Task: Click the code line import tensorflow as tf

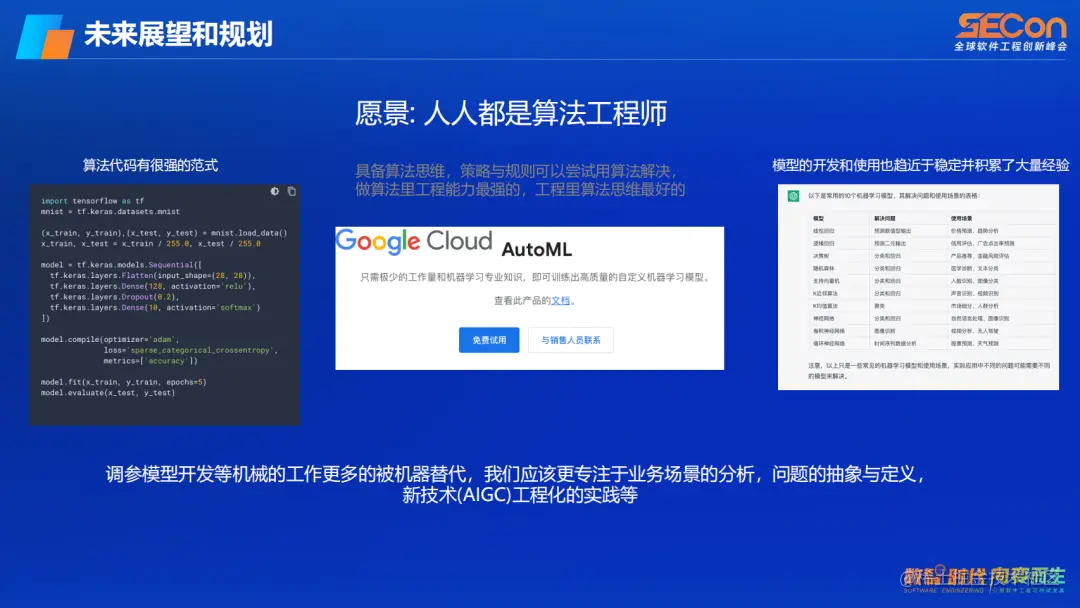Action: (92, 201)
